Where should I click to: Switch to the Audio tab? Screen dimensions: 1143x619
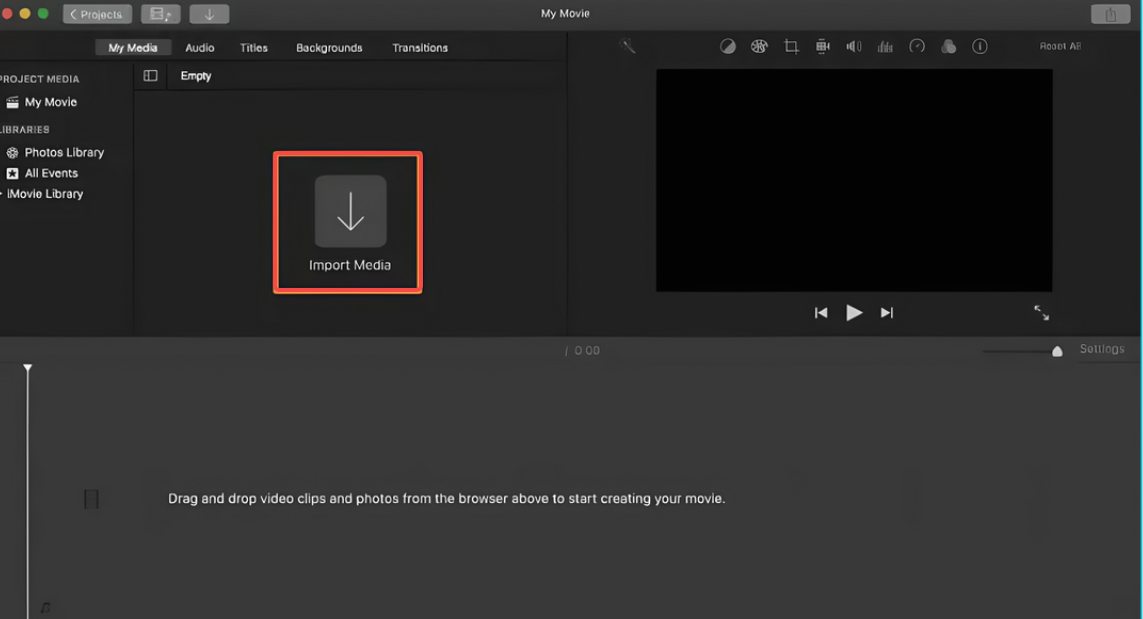pyautogui.click(x=199, y=47)
